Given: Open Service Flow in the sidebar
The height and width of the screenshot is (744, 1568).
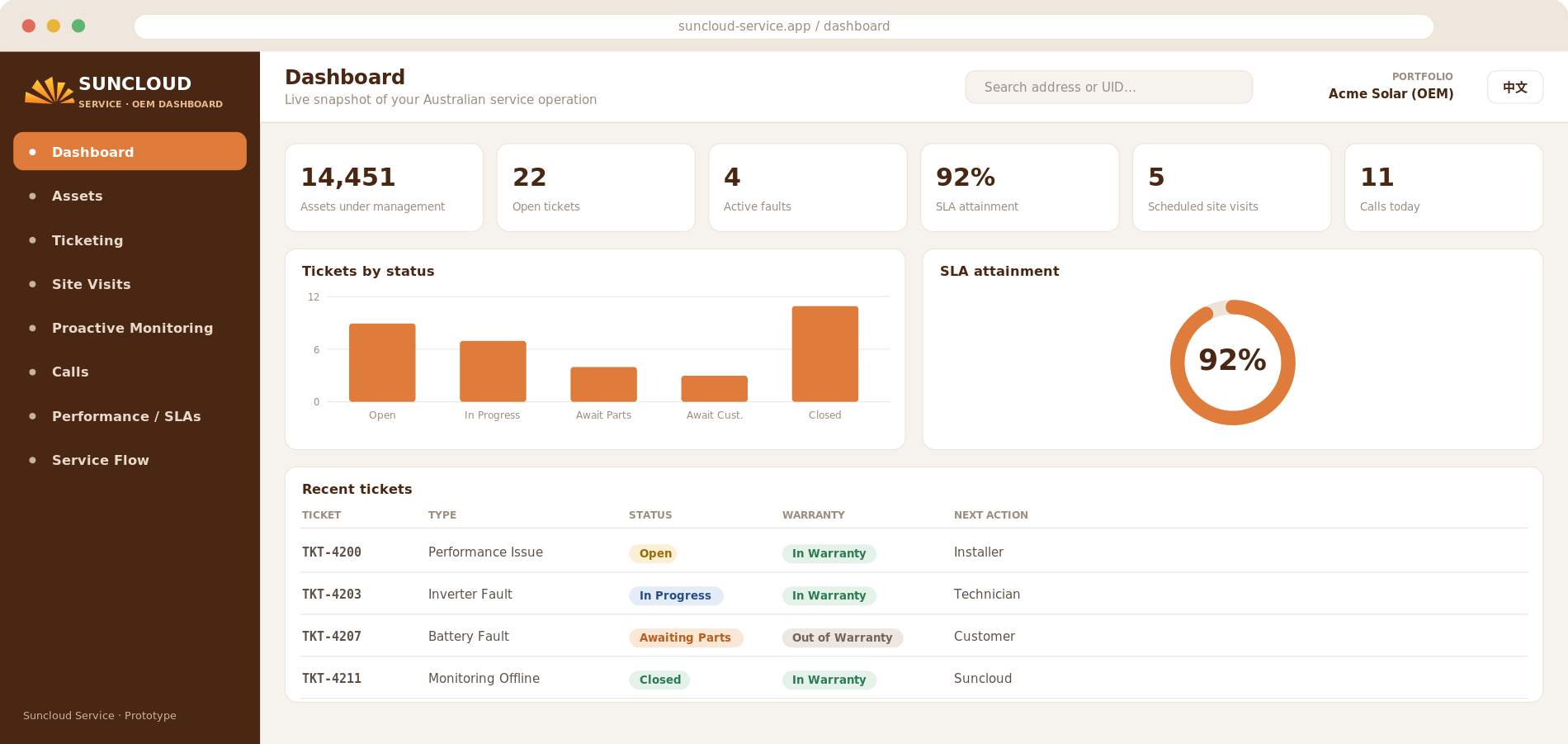Looking at the screenshot, I should (x=130, y=460).
